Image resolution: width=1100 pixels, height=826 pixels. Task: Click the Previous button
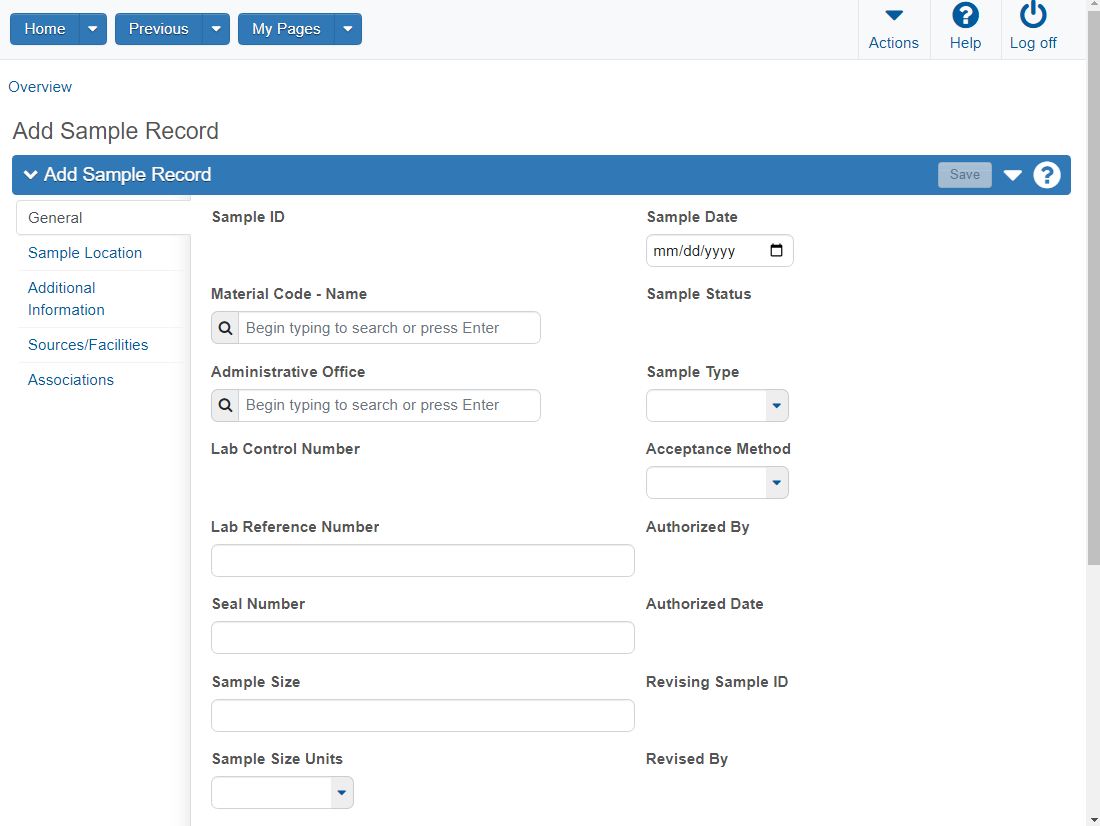pos(159,29)
